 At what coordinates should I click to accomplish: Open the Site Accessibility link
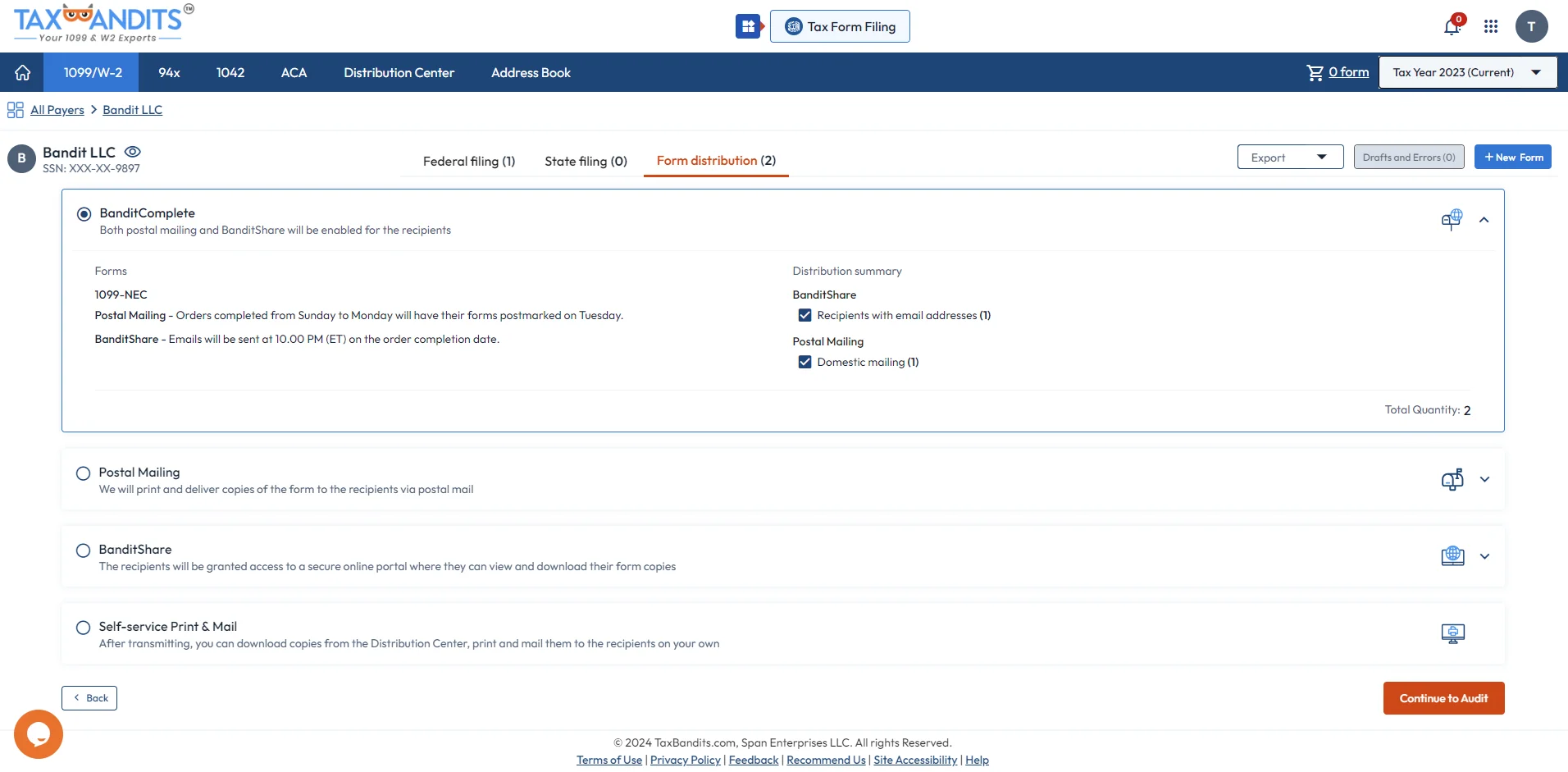[x=915, y=760]
